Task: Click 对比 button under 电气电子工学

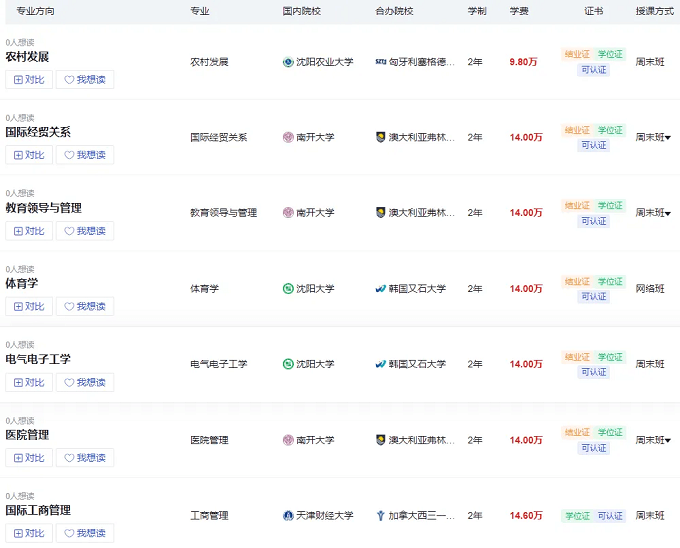Action: [x=29, y=382]
